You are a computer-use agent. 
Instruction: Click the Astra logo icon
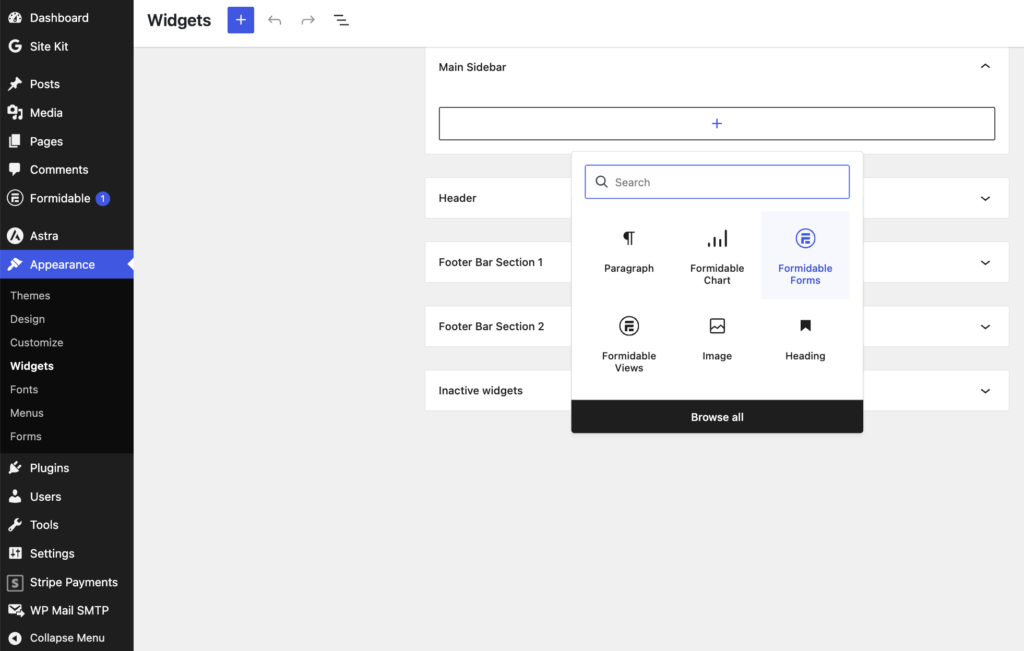15,236
